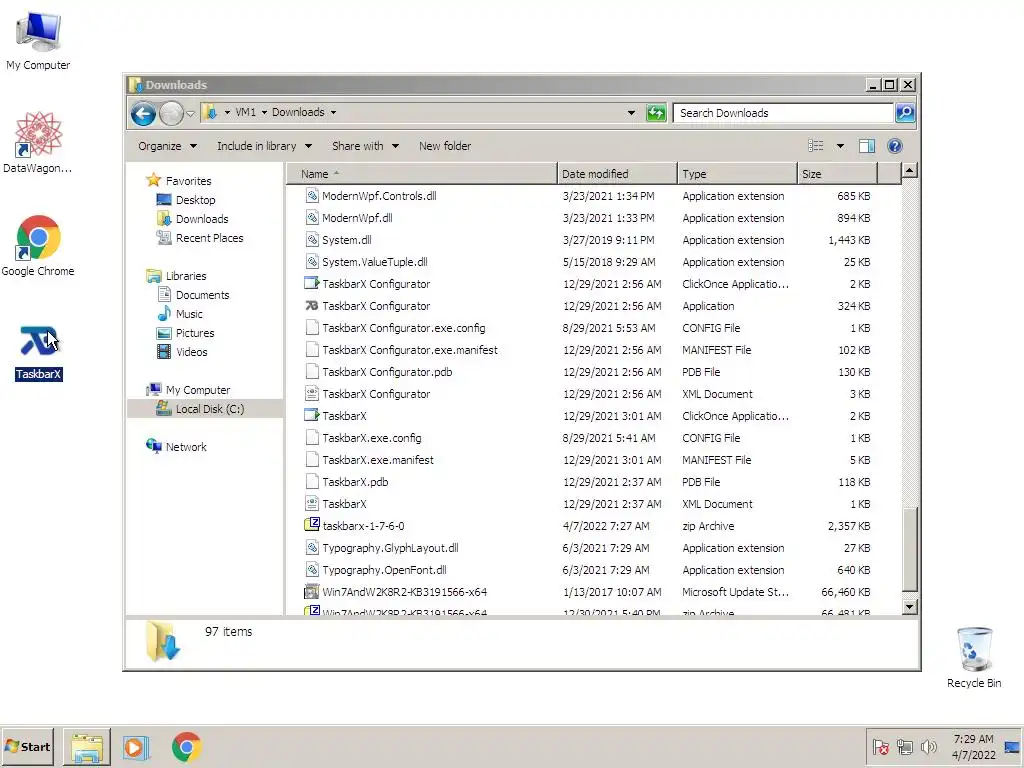Select Typography.OpenFont.dll file

(x=384, y=570)
